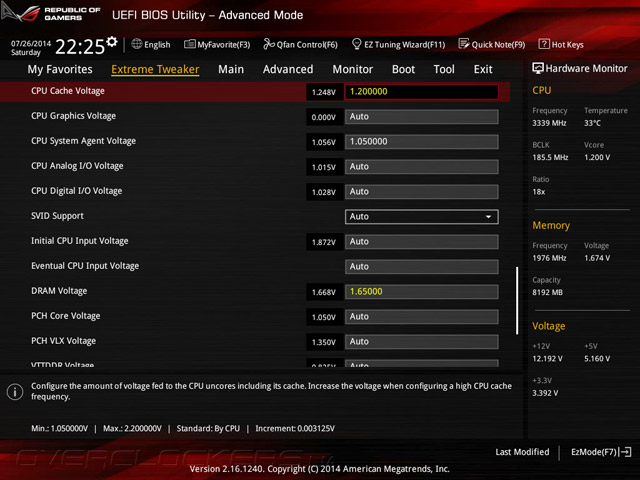Click the Qfan fan icon
Viewport: 640px width, 480px height.
(269, 44)
